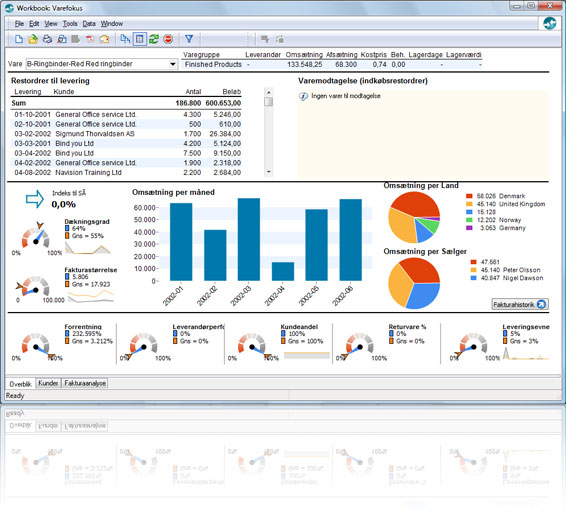Click the green refresh arrows icon
Image resolution: width=566 pixels, height=512 pixels.
[x=154, y=39]
